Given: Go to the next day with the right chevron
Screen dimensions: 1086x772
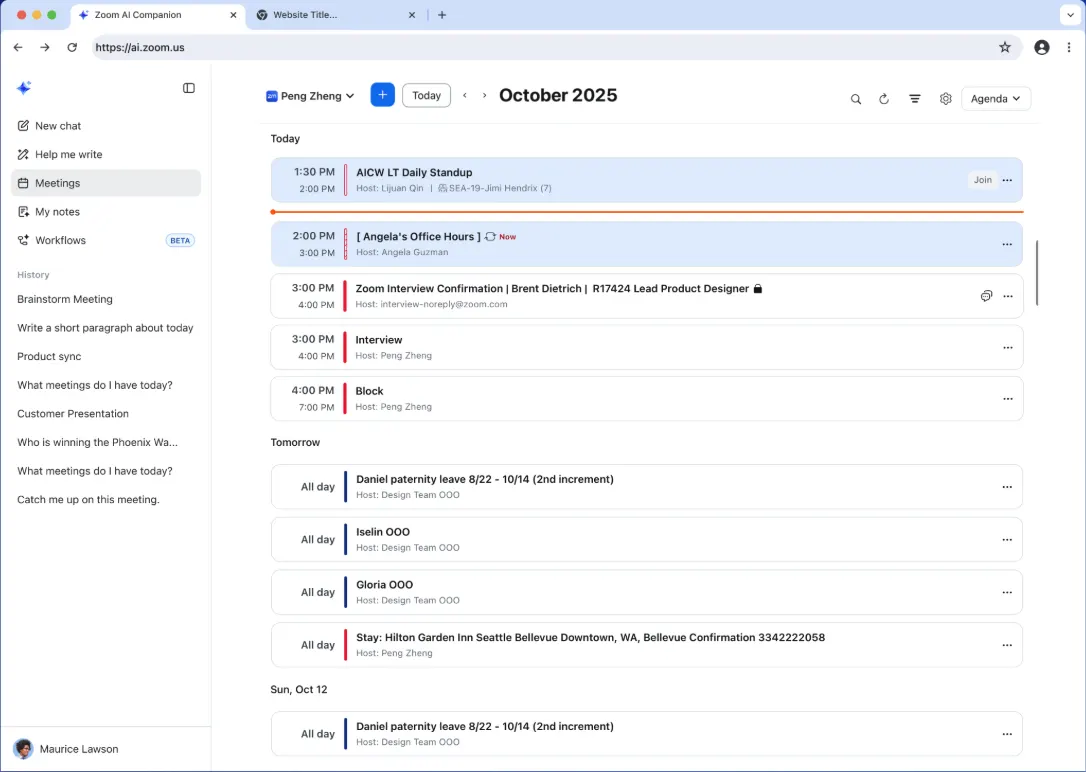Looking at the screenshot, I should tap(484, 94).
